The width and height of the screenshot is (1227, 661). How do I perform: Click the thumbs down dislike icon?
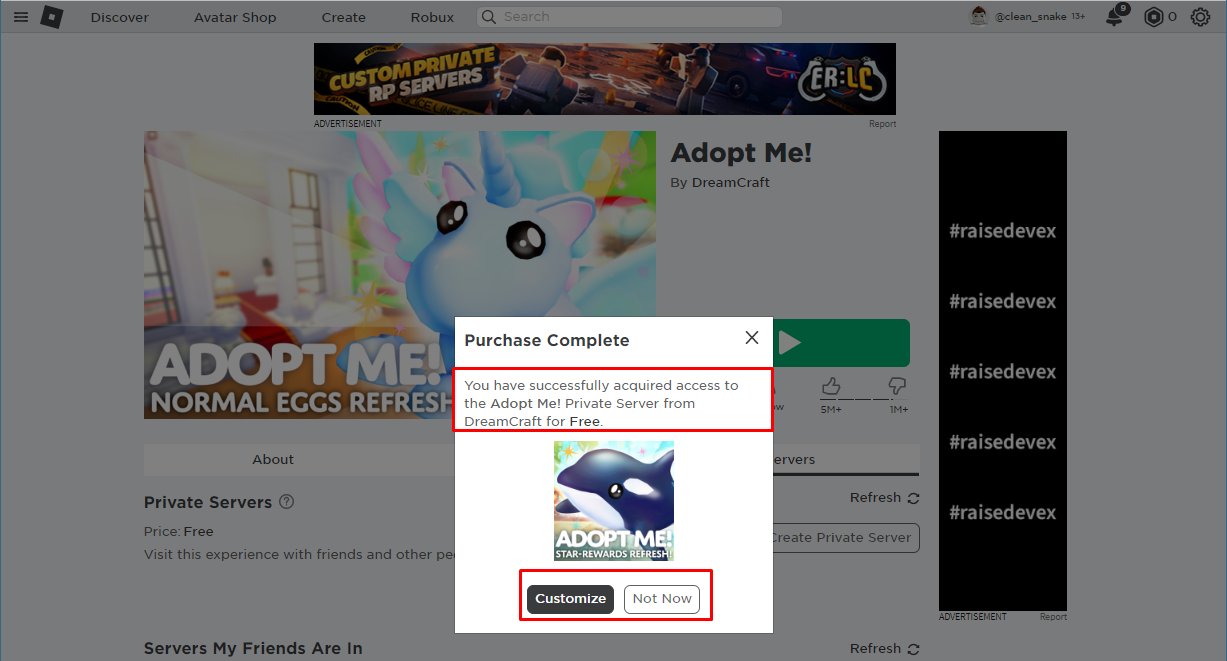[897, 386]
